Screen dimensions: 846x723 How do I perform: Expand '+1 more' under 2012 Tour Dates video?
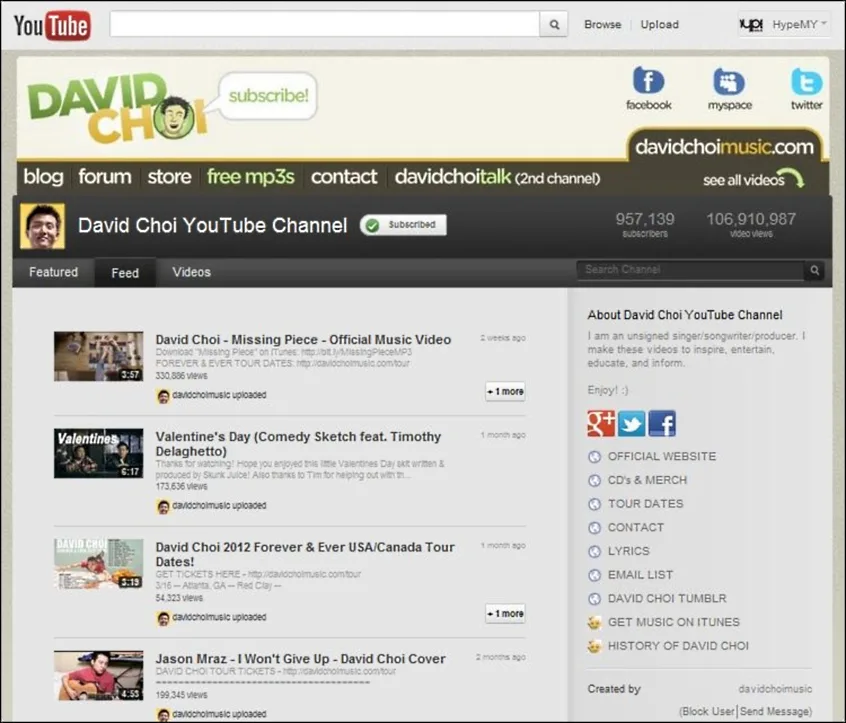(505, 613)
